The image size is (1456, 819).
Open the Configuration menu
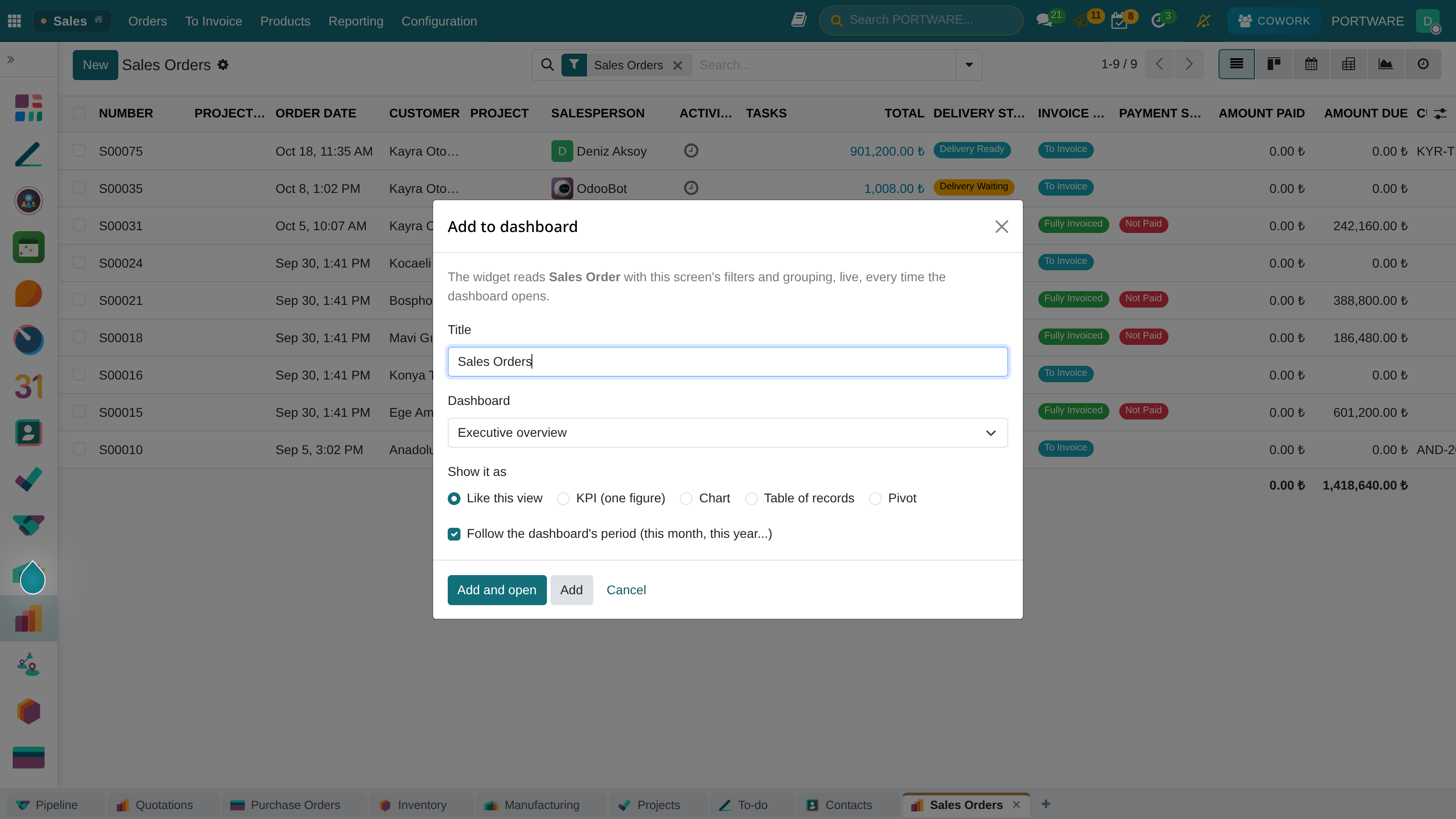[439, 21]
